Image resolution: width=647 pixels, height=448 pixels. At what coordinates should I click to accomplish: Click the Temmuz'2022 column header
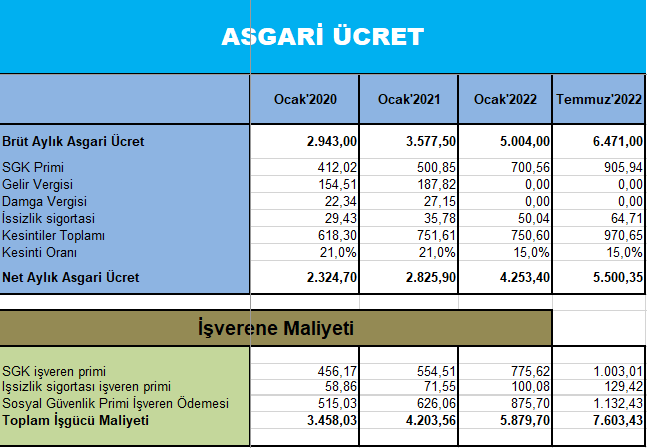tap(599, 99)
